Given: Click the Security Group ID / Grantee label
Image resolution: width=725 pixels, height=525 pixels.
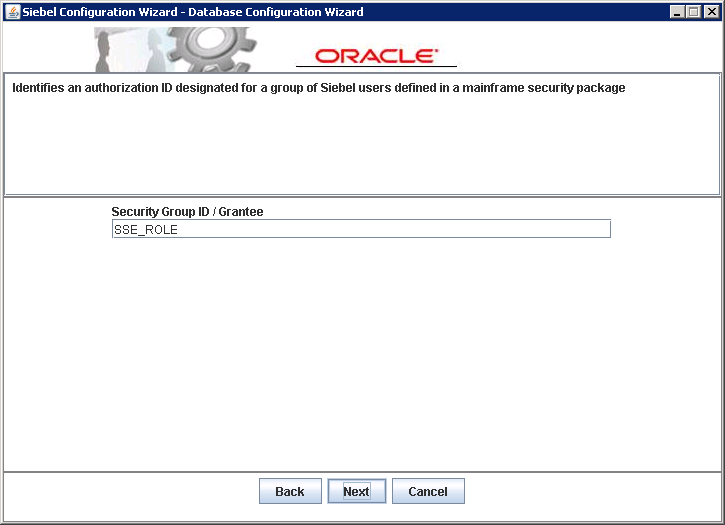Looking at the screenshot, I should [x=187, y=212].
